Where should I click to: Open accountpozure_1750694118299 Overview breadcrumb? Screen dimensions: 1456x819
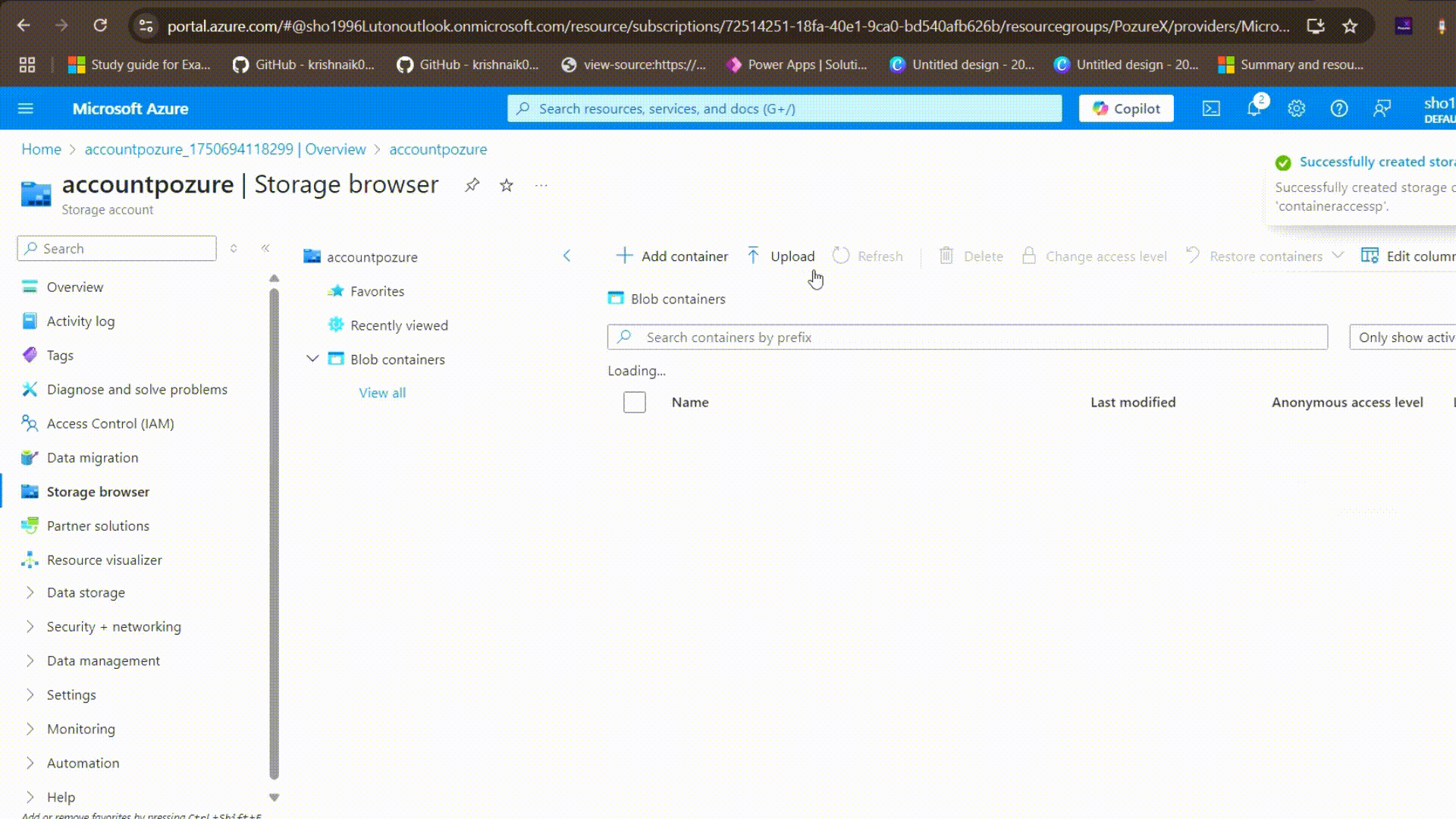click(225, 149)
